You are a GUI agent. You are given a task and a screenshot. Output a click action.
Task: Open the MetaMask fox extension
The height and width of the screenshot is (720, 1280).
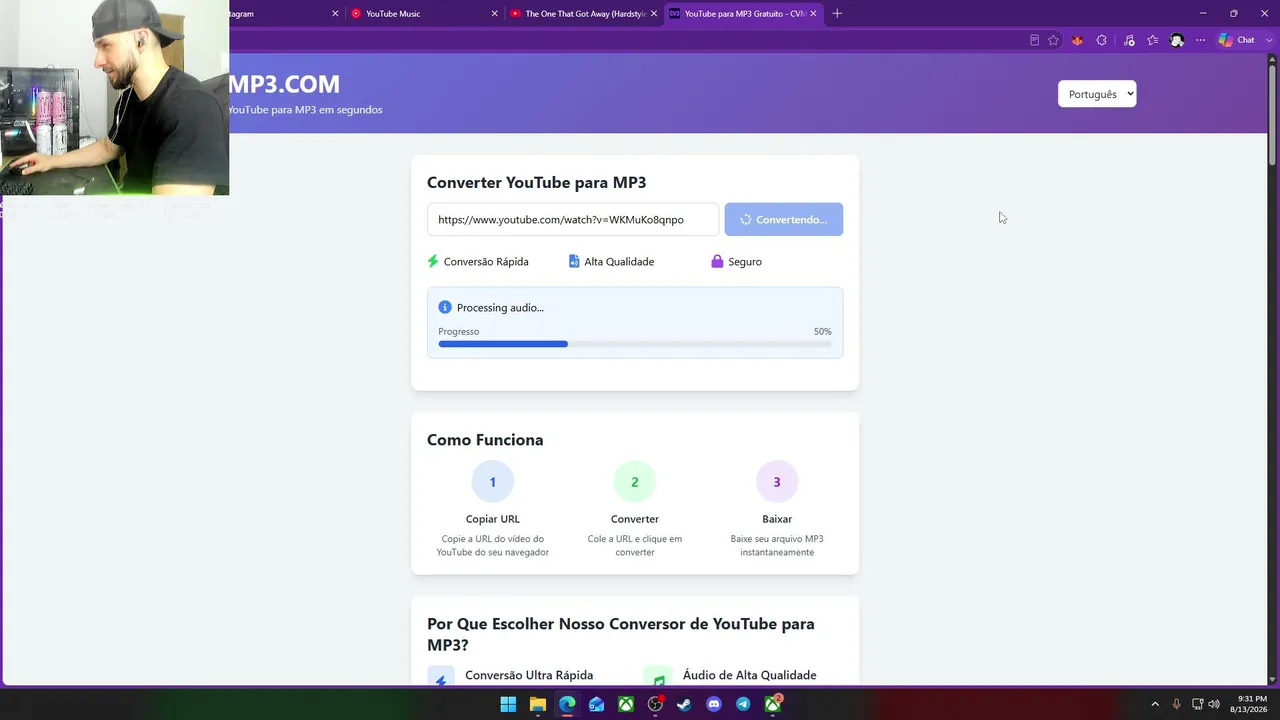pos(1077,40)
